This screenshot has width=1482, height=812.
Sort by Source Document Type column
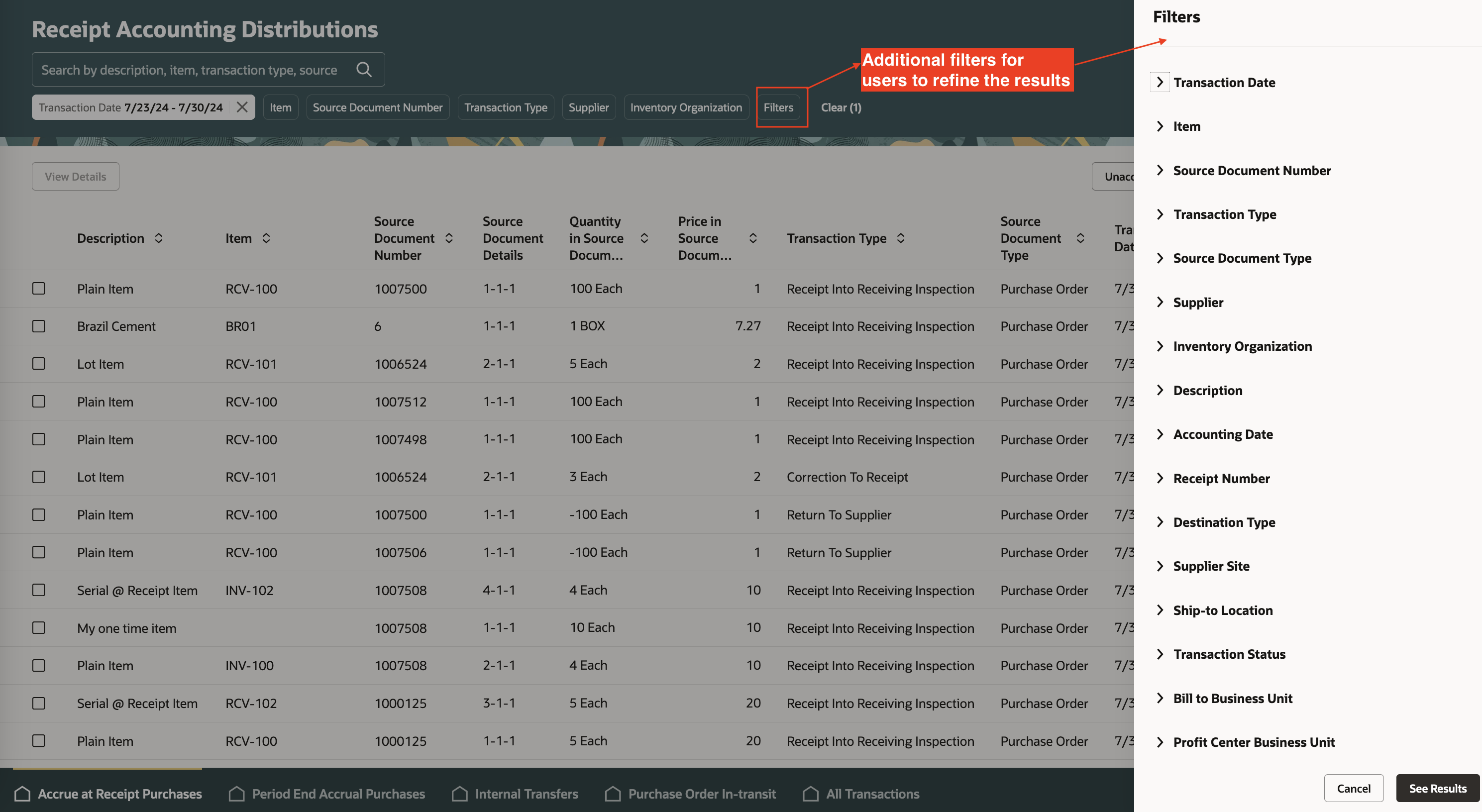pos(1080,238)
